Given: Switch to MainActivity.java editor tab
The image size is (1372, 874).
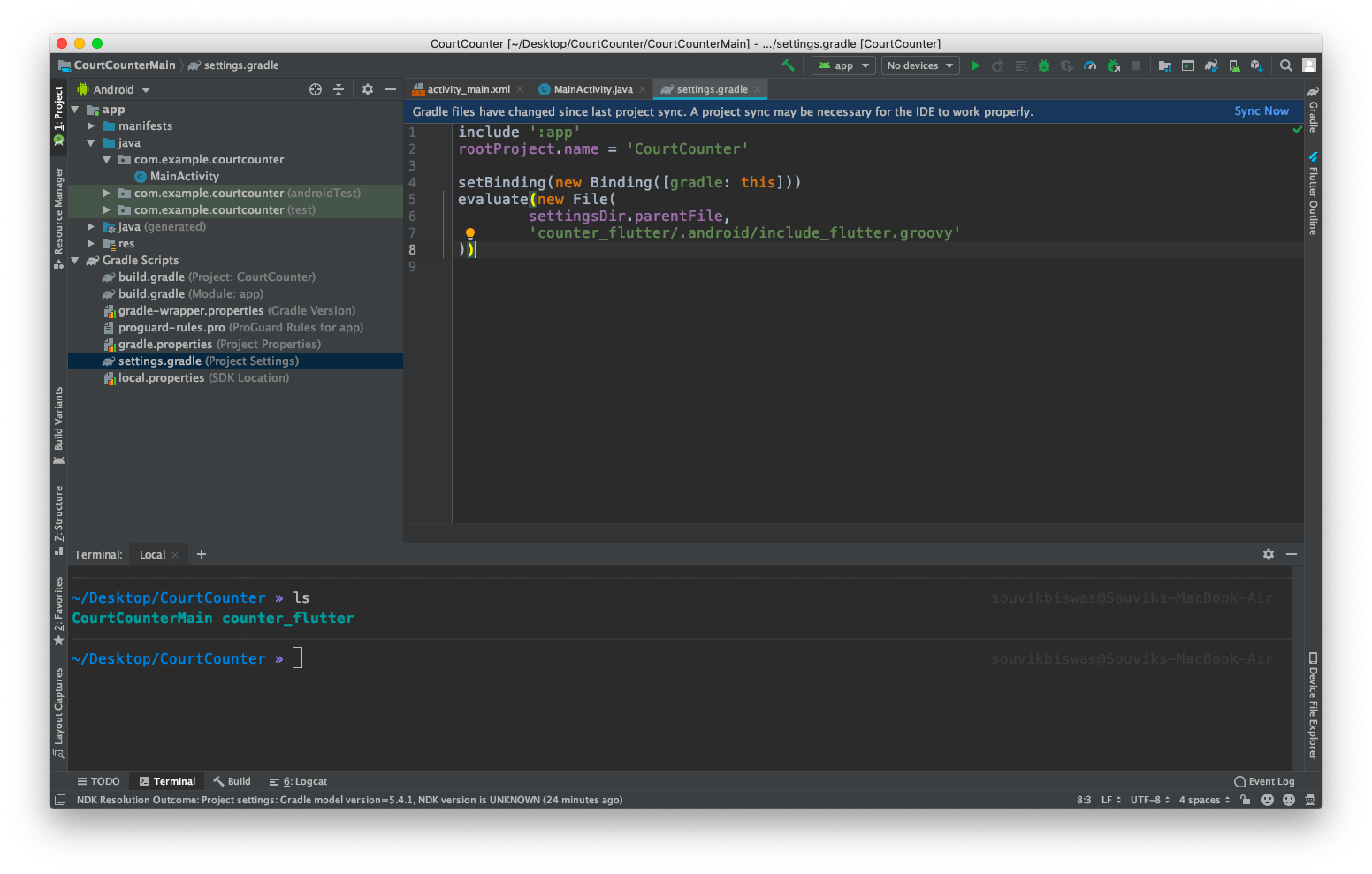Looking at the screenshot, I should [593, 89].
